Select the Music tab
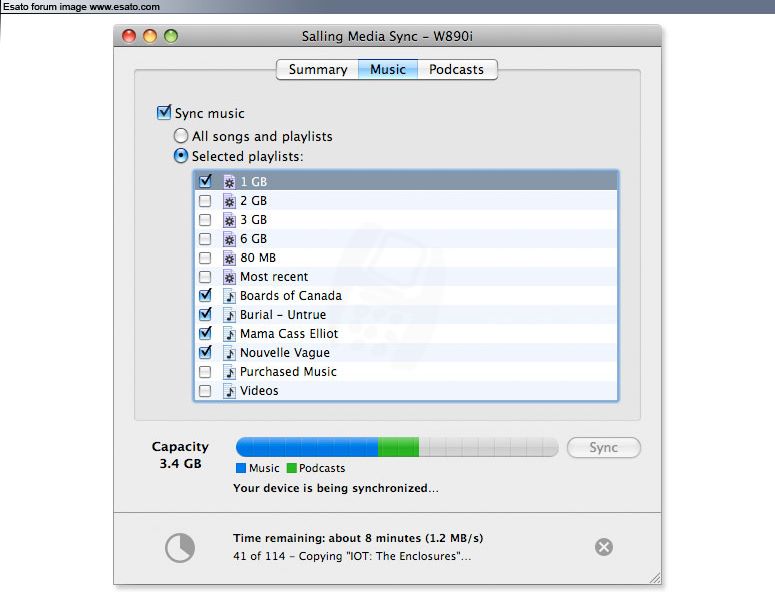Screen dimensions: 775x595 [388, 69]
